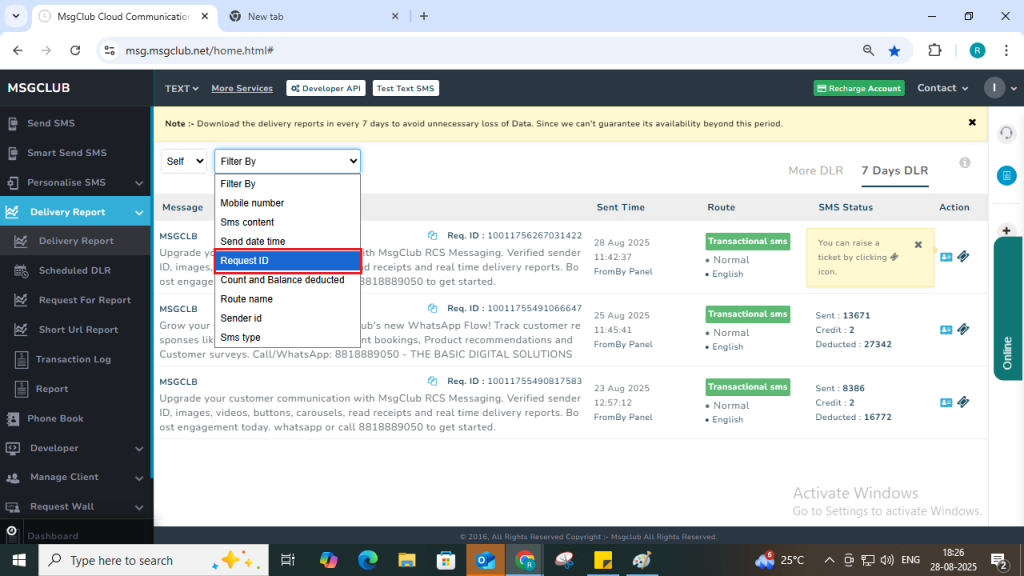
Task: Click browser address bar URL
Action: pos(199,50)
